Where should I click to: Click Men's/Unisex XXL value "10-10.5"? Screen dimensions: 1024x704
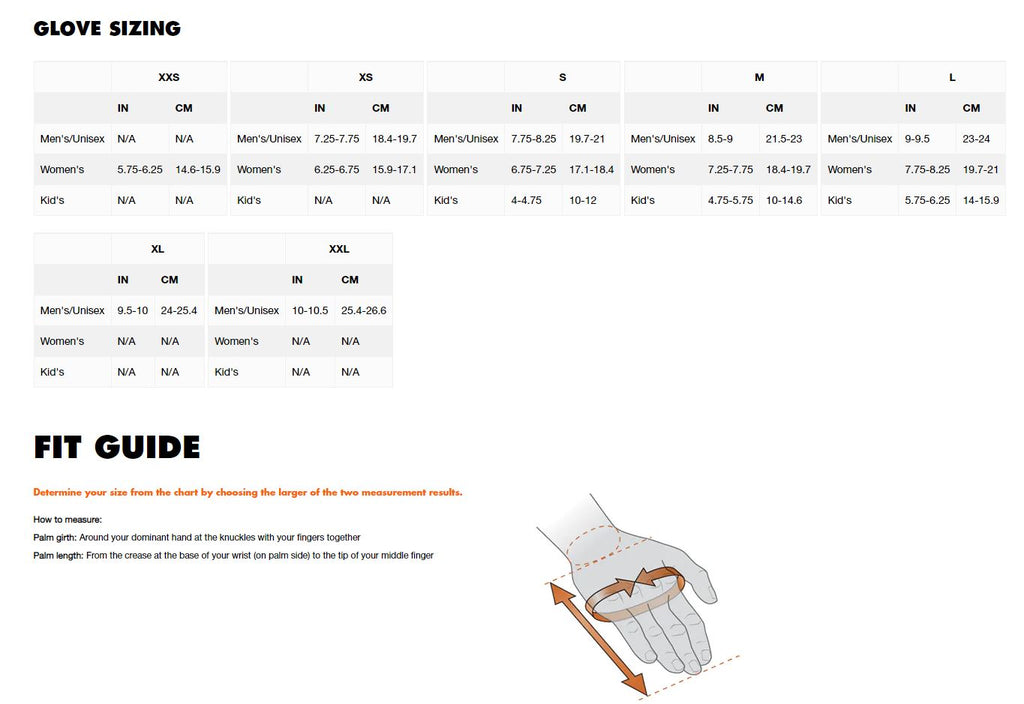[310, 311]
